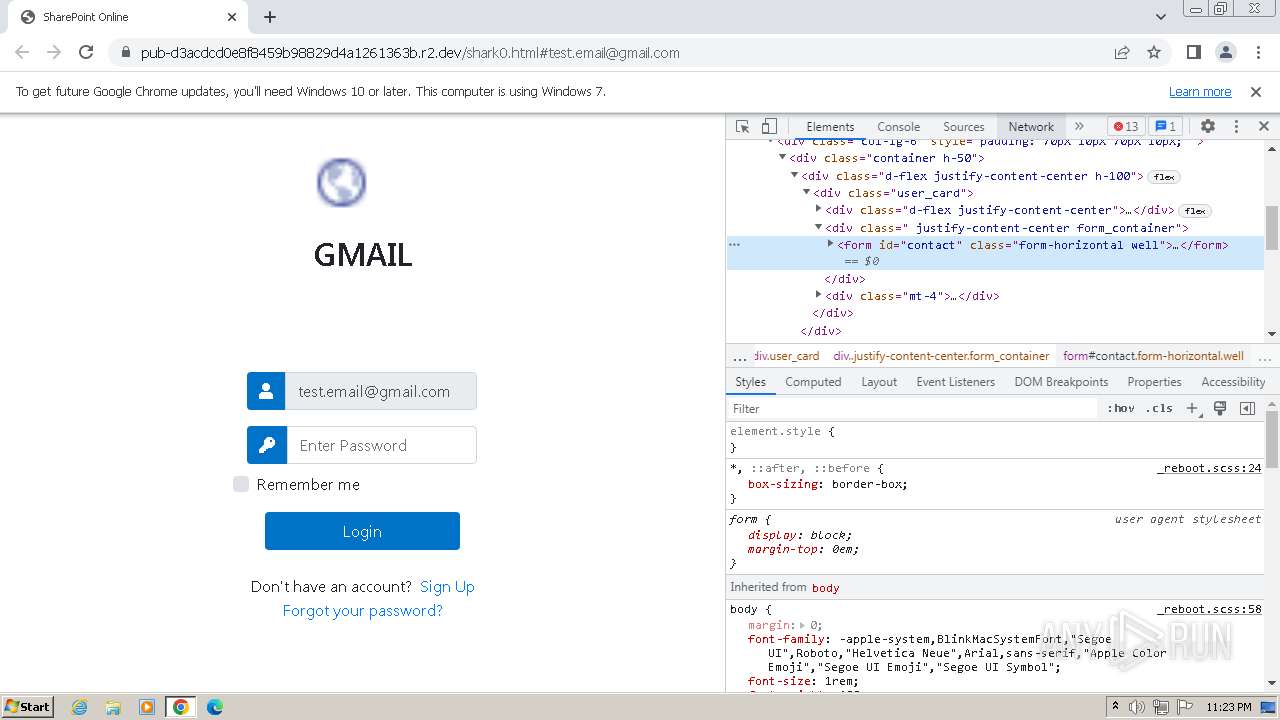
Task: Click the selected node's three-dot actions
Action: pyautogui.click(x=734, y=245)
